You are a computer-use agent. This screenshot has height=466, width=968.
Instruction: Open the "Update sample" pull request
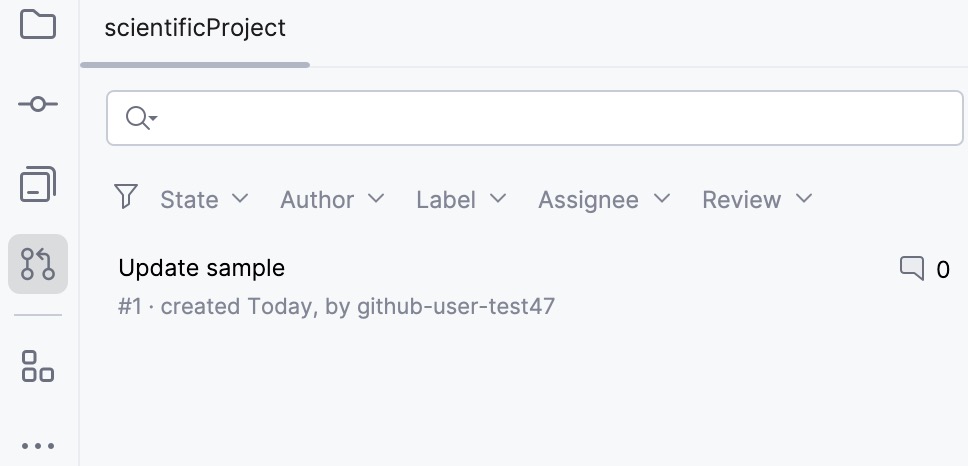[x=202, y=268]
